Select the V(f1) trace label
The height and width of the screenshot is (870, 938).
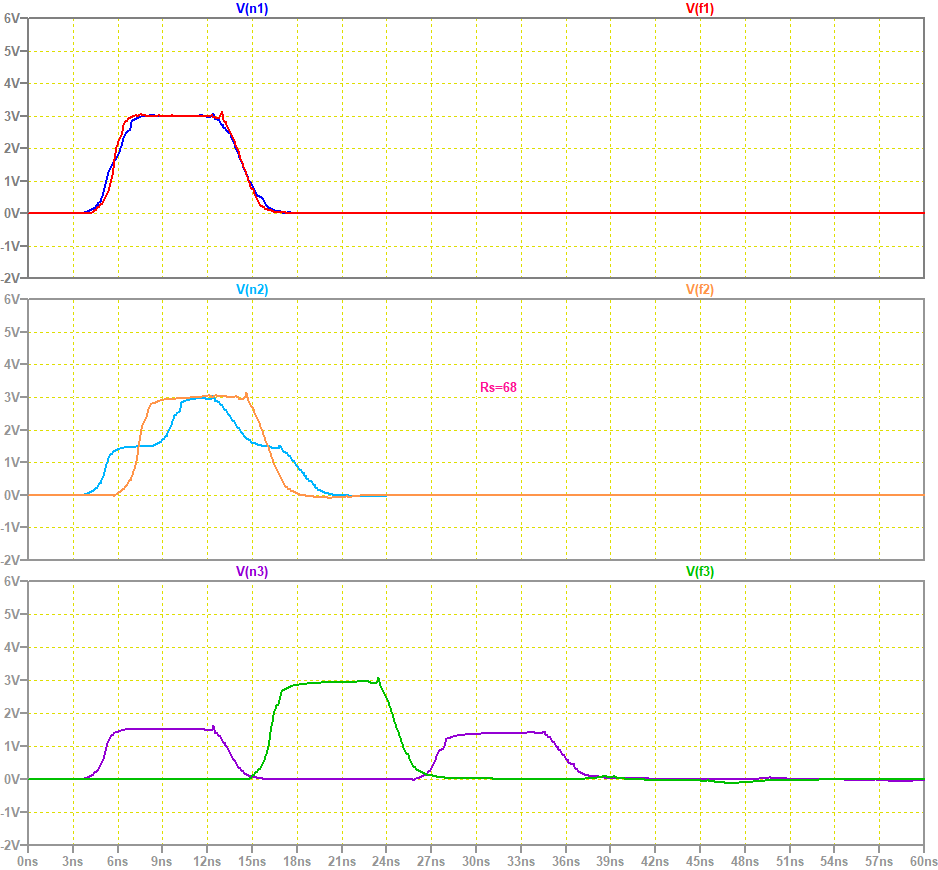(x=699, y=8)
